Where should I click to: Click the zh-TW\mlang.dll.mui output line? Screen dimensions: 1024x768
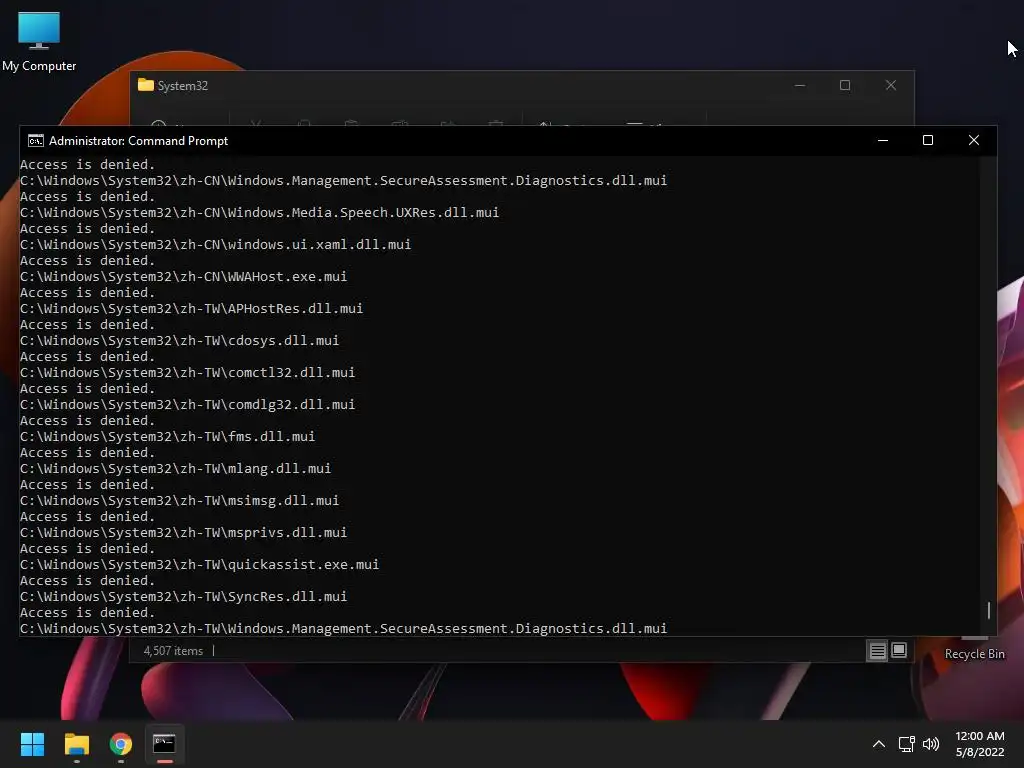coord(175,468)
